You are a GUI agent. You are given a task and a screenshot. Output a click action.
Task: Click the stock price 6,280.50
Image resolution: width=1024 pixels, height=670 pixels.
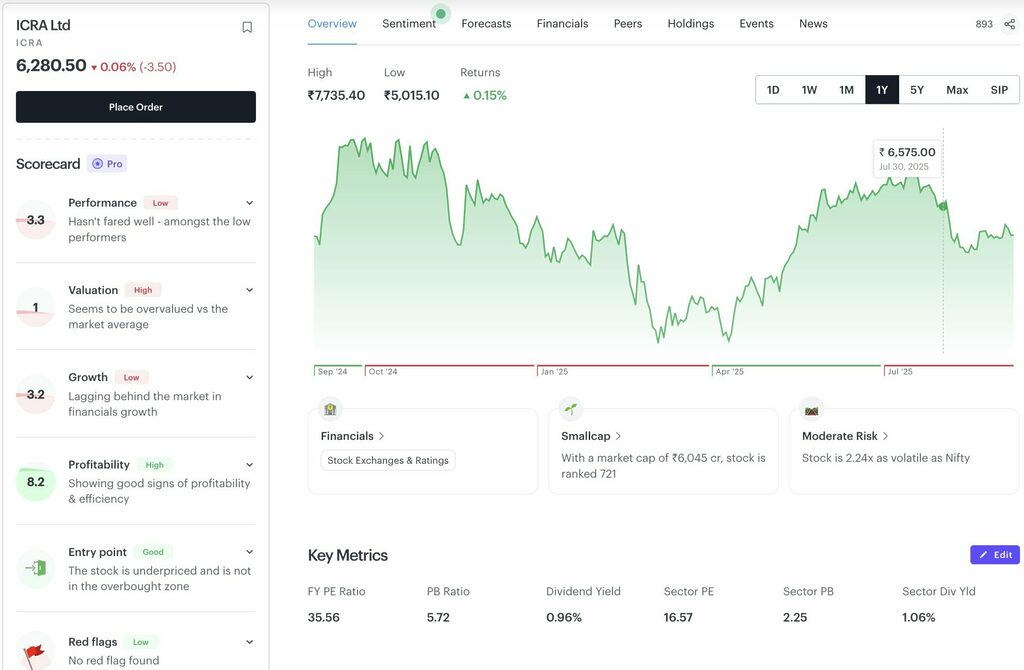tap(51, 66)
